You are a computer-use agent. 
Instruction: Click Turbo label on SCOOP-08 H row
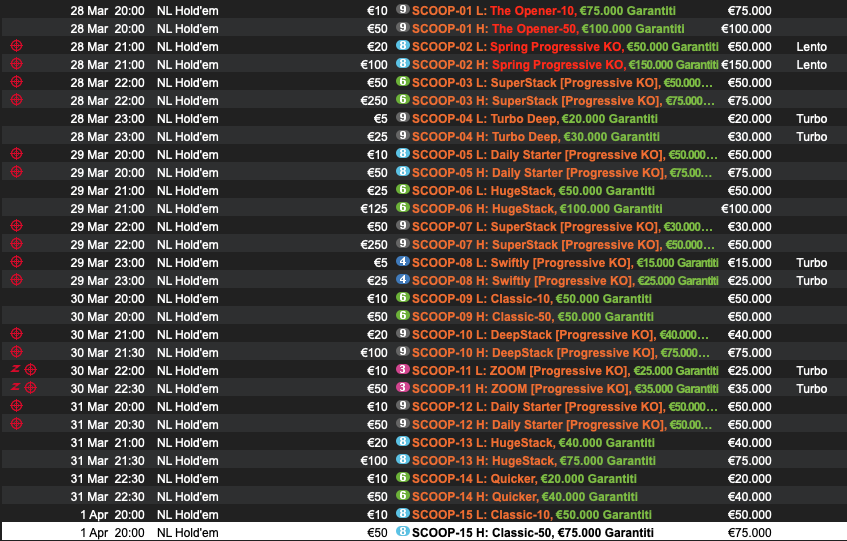coord(811,281)
